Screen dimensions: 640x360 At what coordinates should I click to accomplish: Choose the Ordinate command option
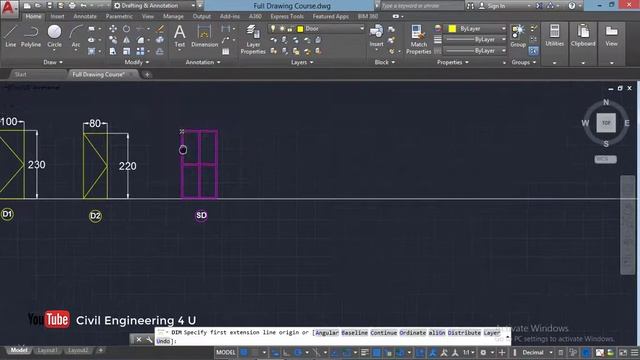[412, 333]
